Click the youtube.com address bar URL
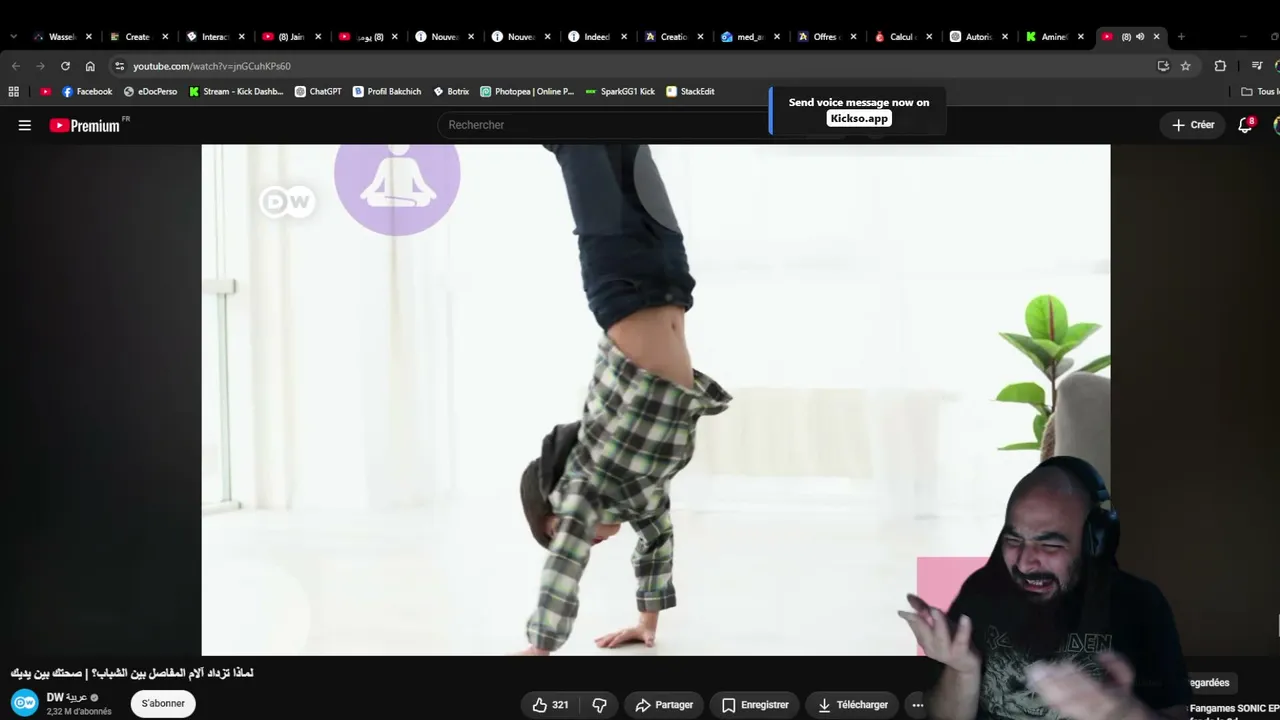This screenshot has width=1280, height=720. point(212,66)
